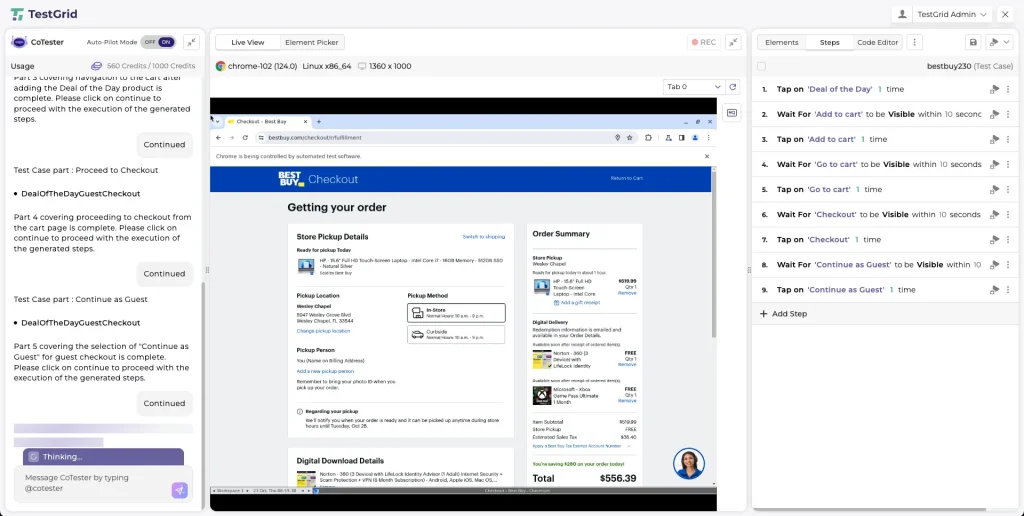Click the HP laptop thumbnail in pickup details
The width and height of the screenshot is (1024, 516).
coord(305,266)
